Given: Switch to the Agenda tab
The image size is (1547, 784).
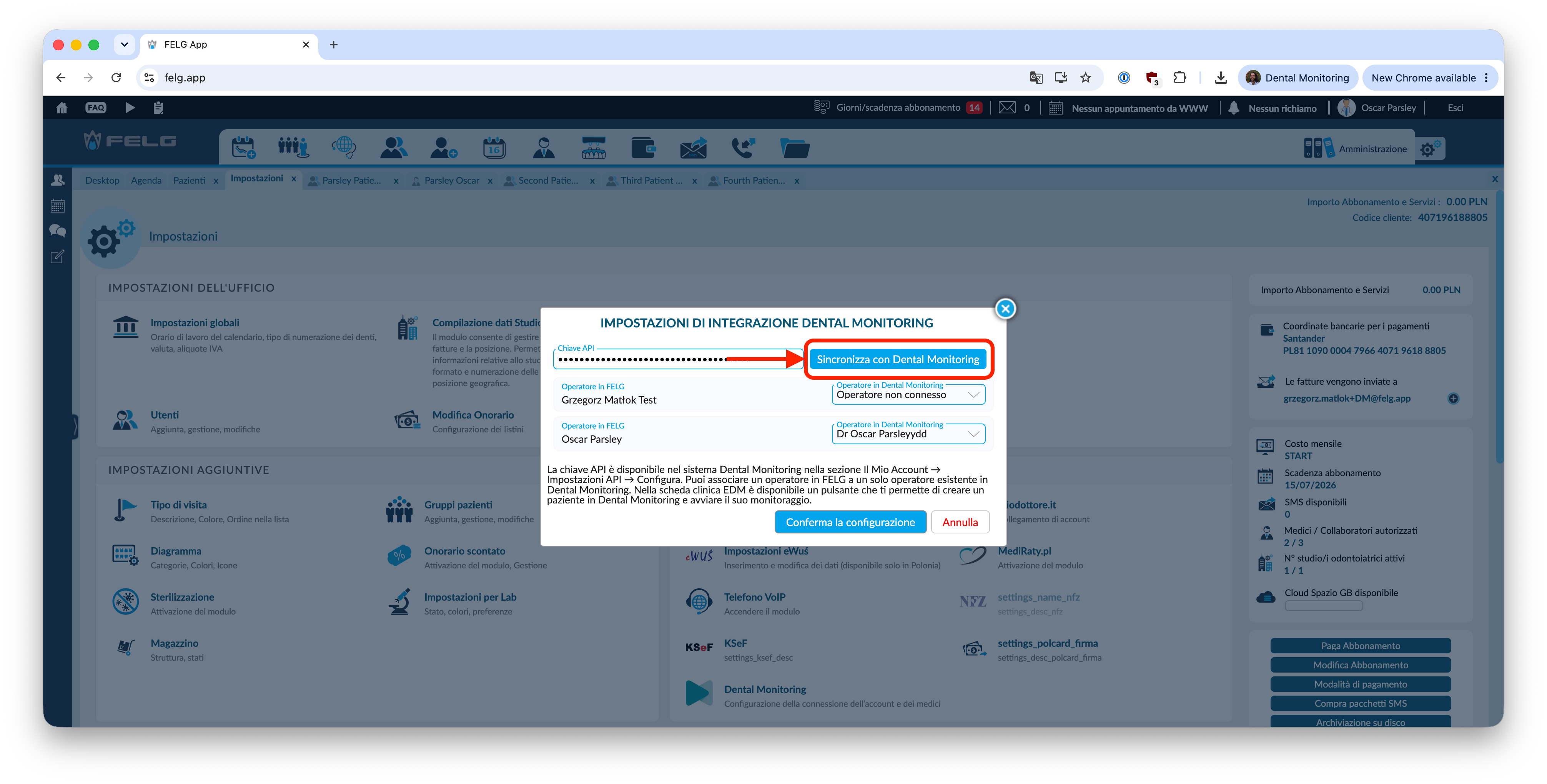Looking at the screenshot, I should pos(146,180).
